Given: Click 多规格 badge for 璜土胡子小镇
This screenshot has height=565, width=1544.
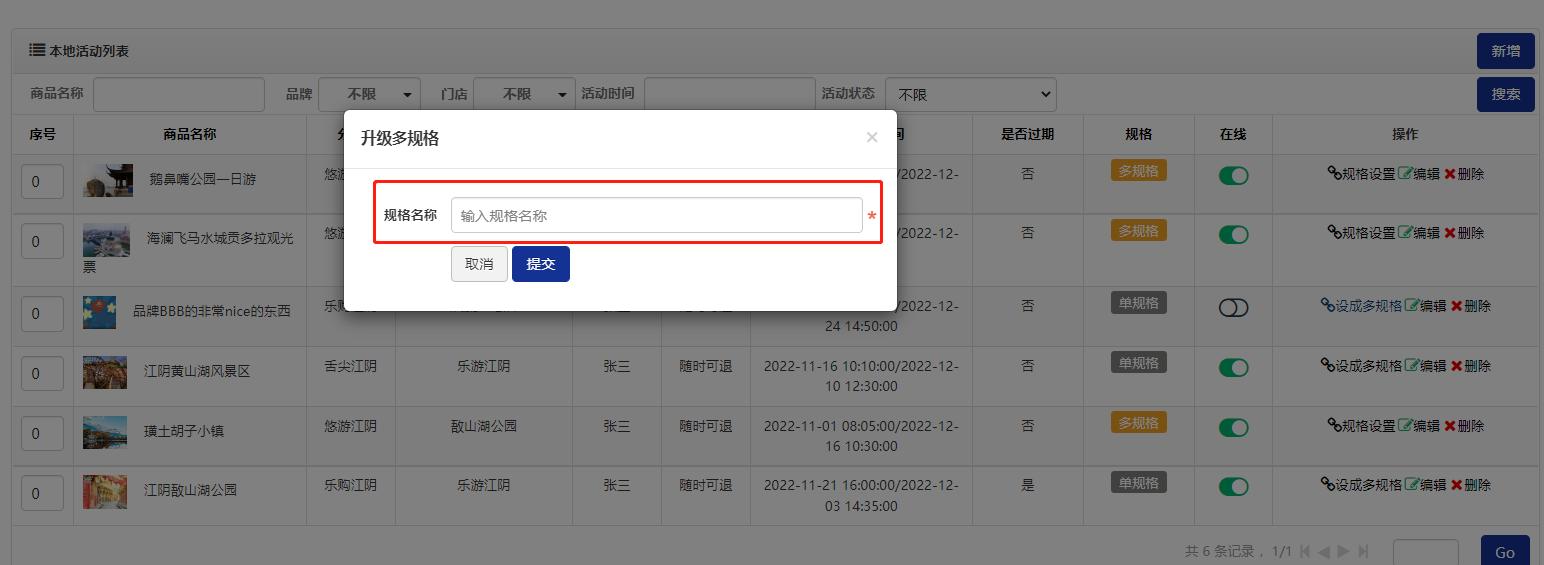Looking at the screenshot, I should 1139,423.
